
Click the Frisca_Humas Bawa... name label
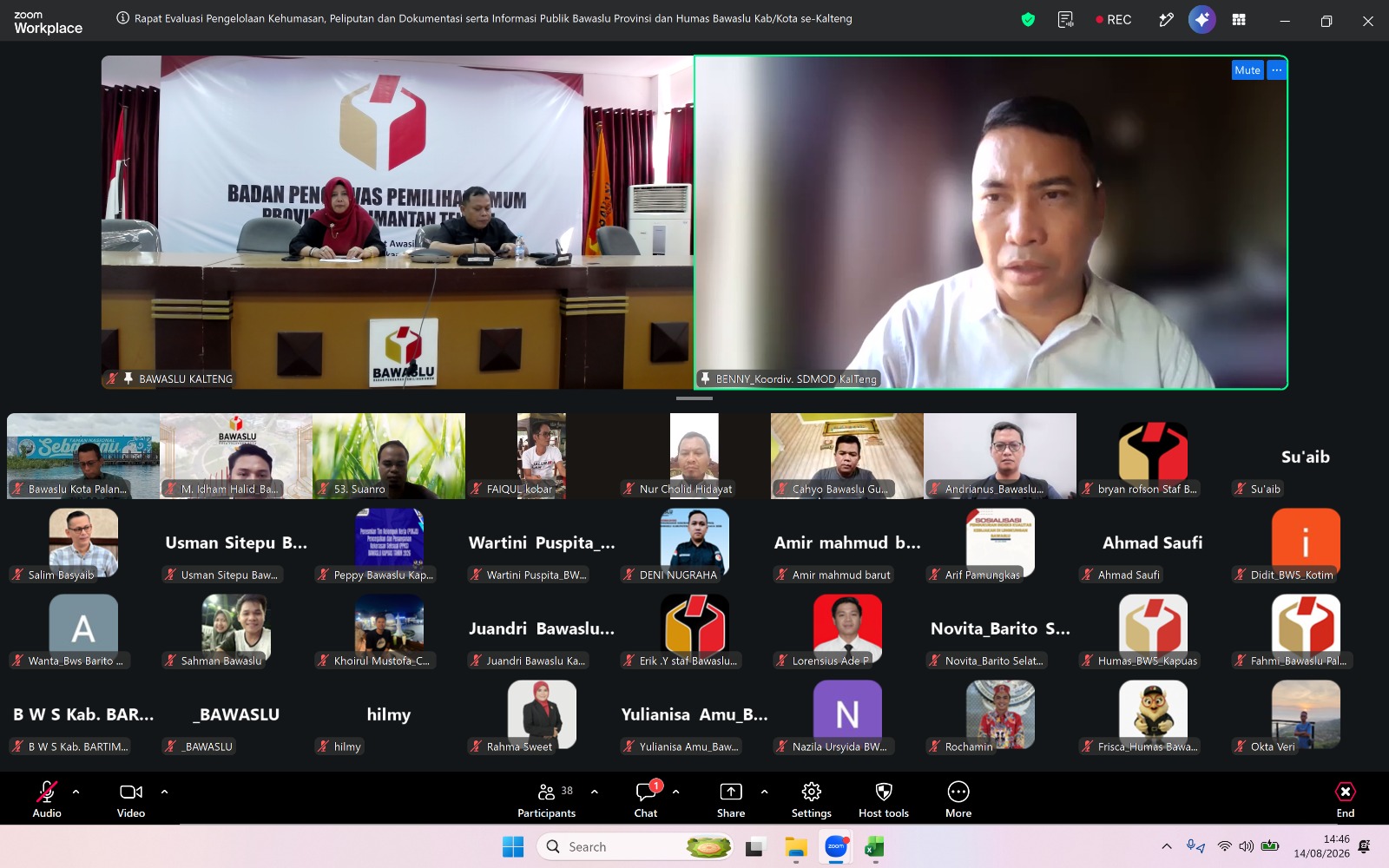coord(1148,746)
